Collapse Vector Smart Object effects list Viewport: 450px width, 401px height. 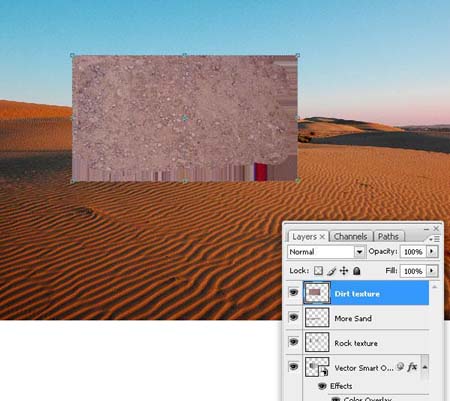425,367
